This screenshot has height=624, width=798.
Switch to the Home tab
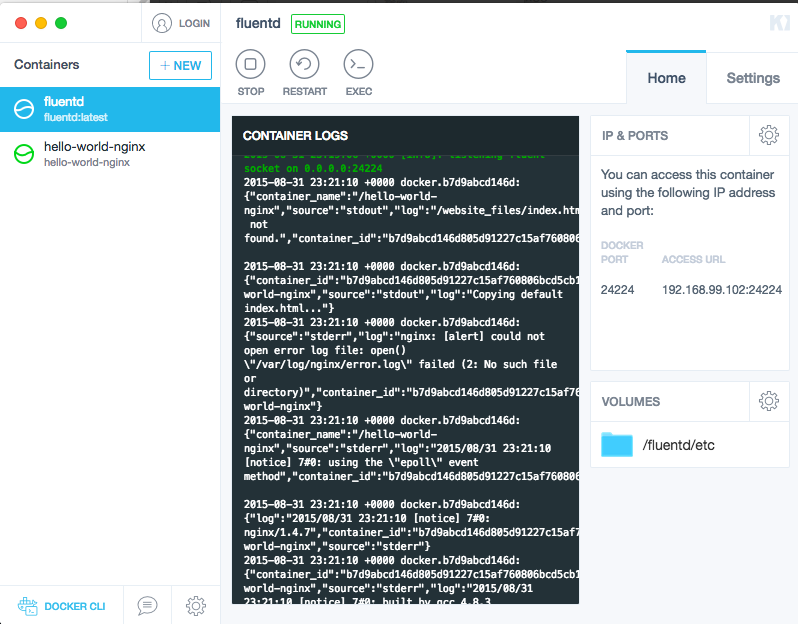666,78
